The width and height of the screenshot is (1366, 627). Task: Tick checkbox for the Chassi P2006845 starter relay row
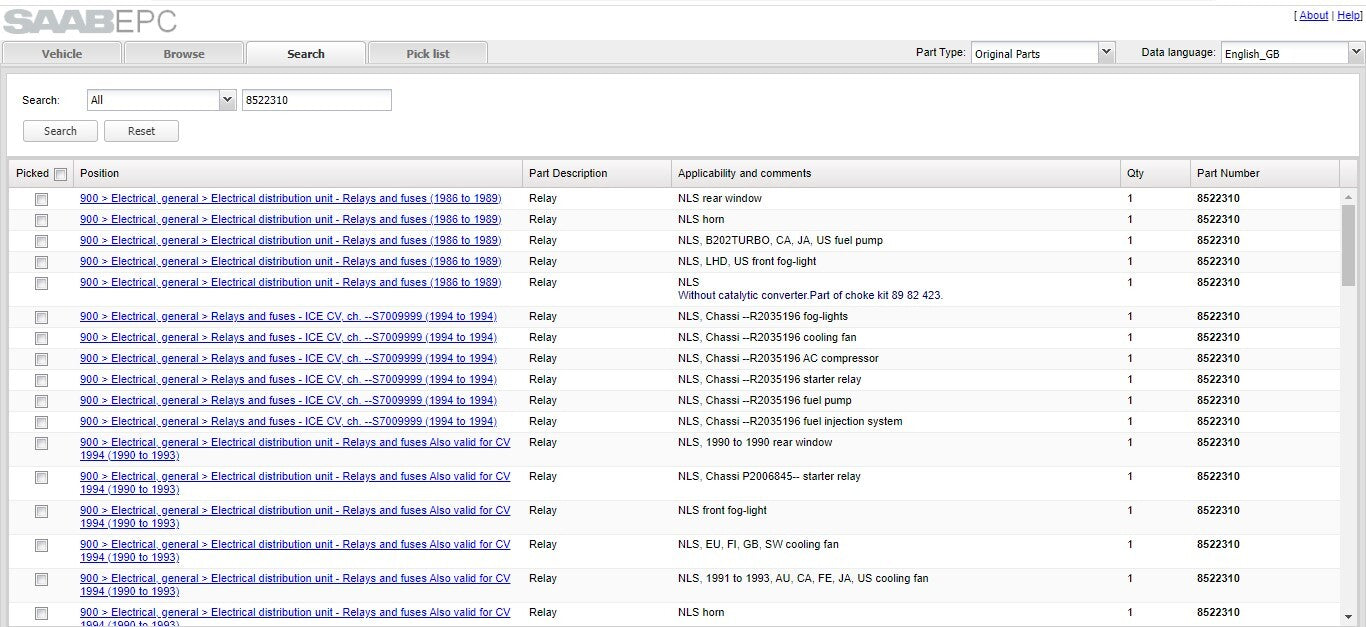tap(41, 477)
